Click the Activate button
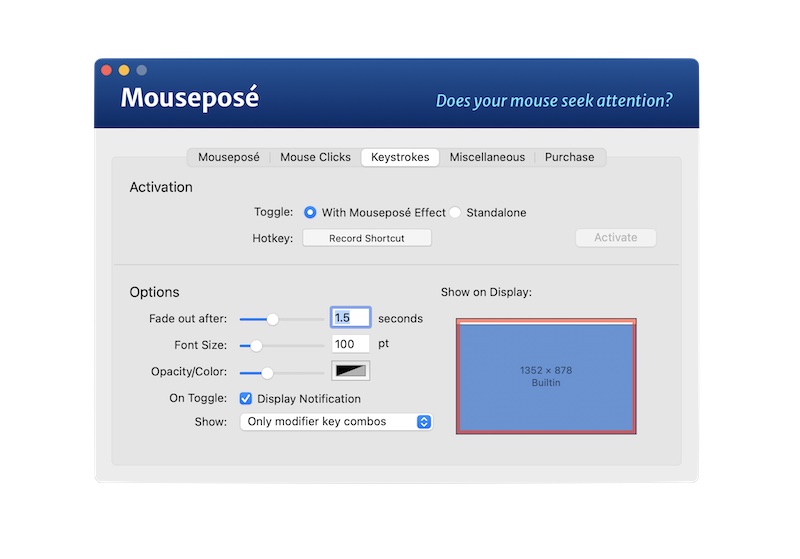 point(616,238)
